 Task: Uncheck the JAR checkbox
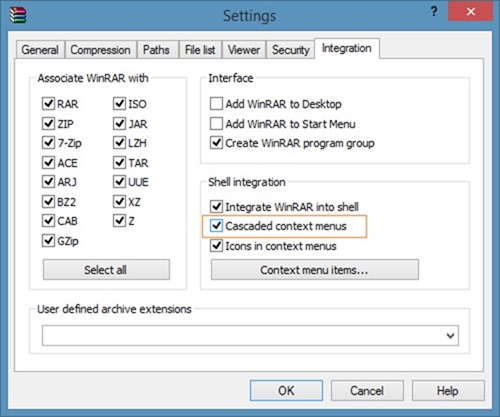119,124
